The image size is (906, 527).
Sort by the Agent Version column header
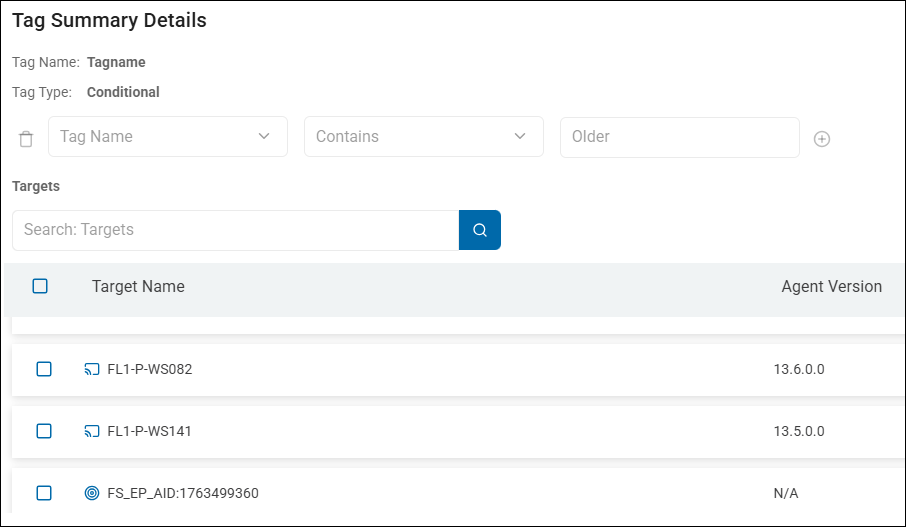(831, 287)
